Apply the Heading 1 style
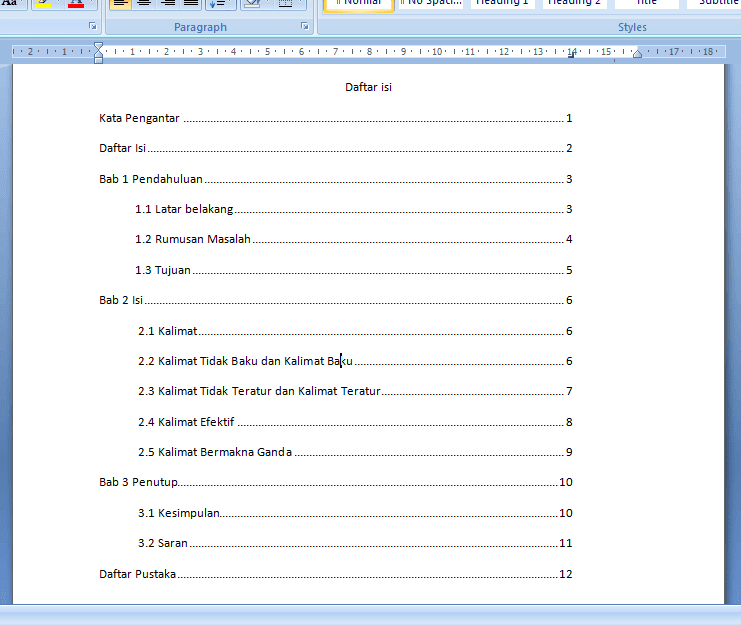Image resolution: width=741 pixels, height=625 pixels. point(502,4)
